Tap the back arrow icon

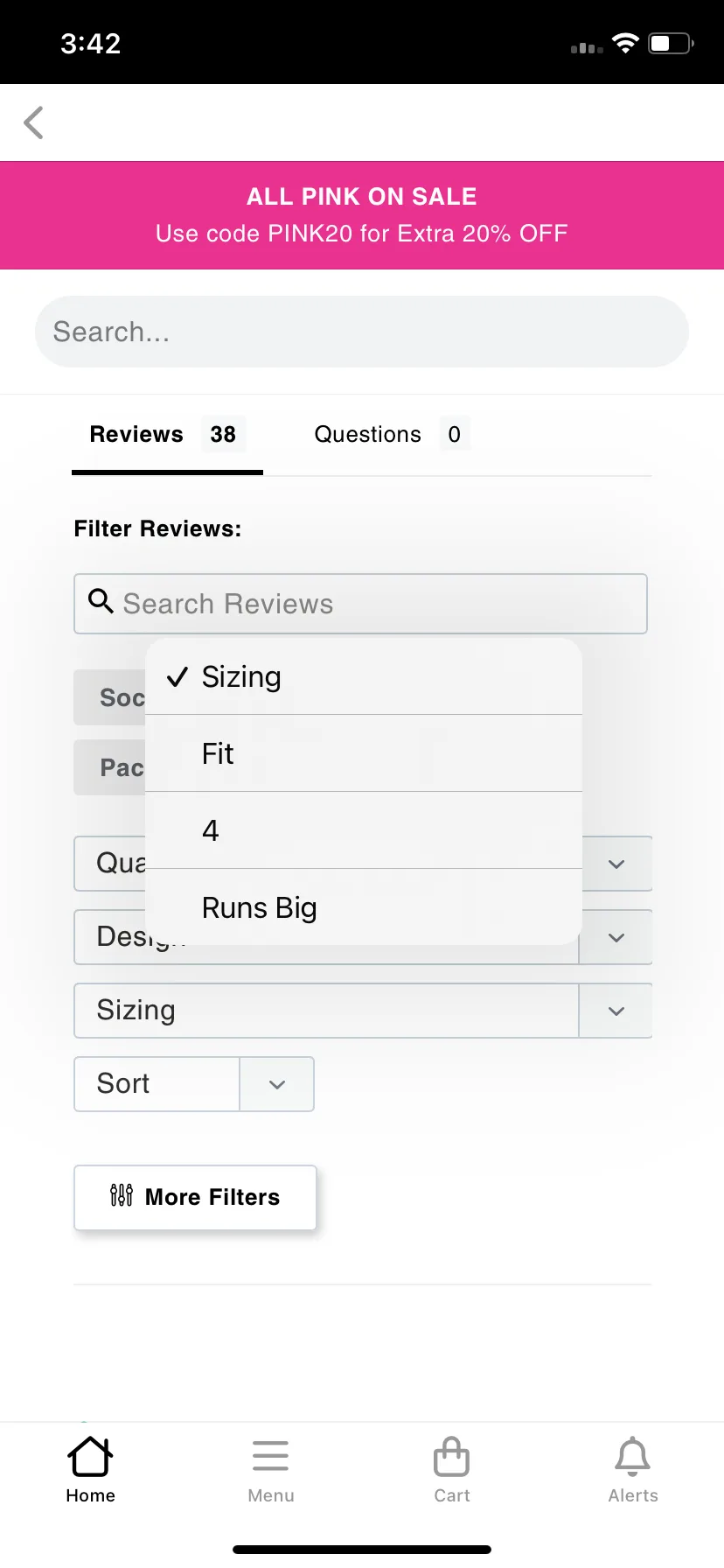click(x=34, y=122)
